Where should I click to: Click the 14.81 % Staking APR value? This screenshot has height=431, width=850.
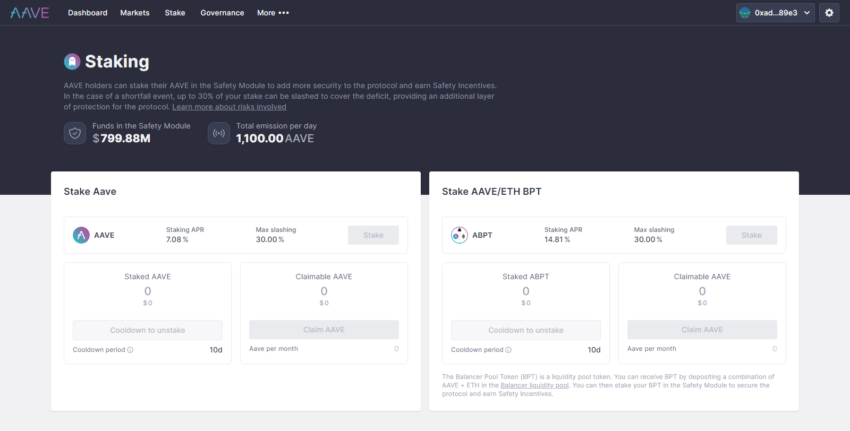point(557,240)
